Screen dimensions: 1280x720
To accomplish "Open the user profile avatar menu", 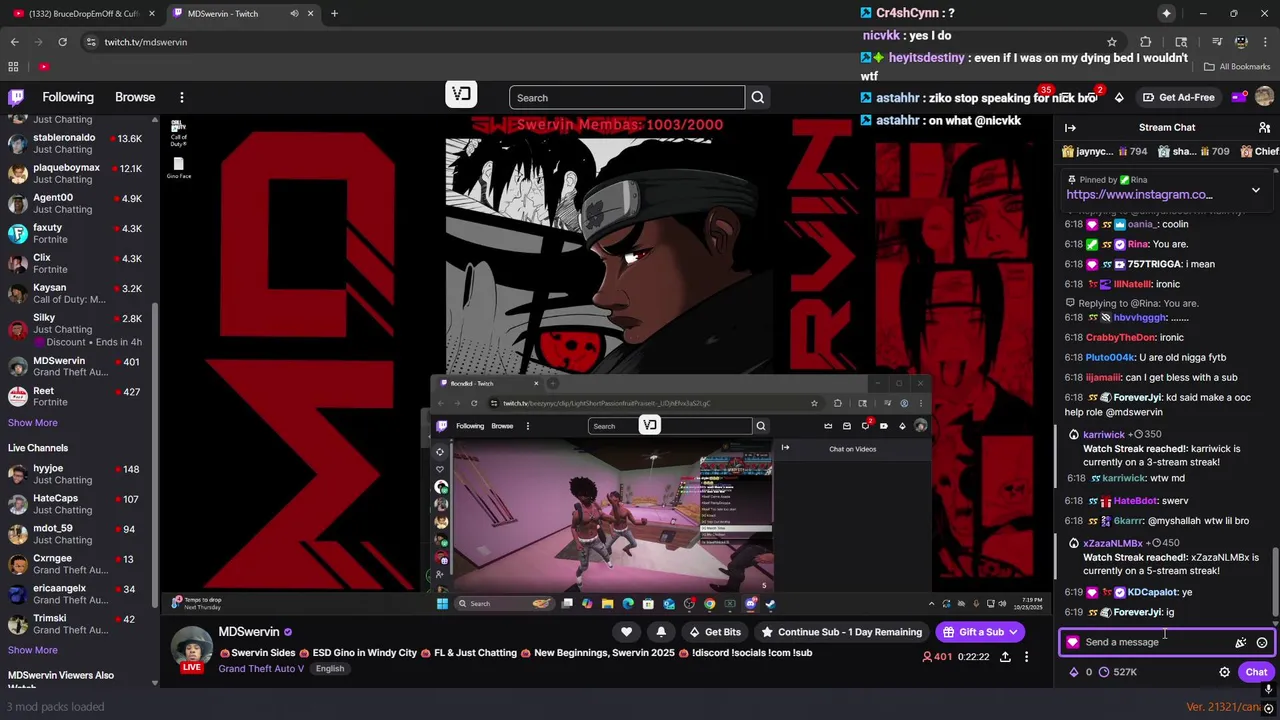I will click(1264, 97).
